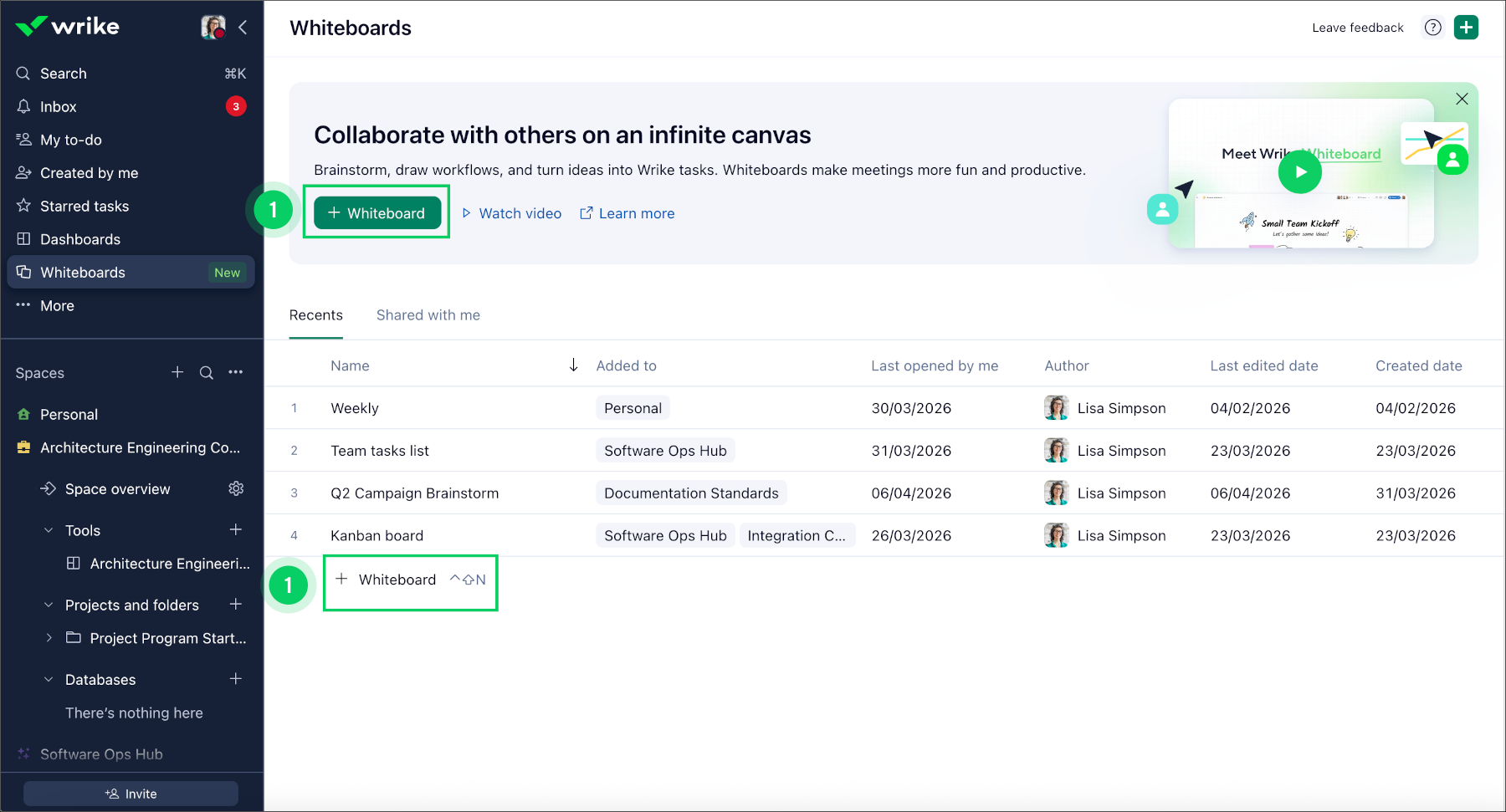Switch to Shared with me tab
The width and height of the screenshot is (1506, 812).
(428, 315)
